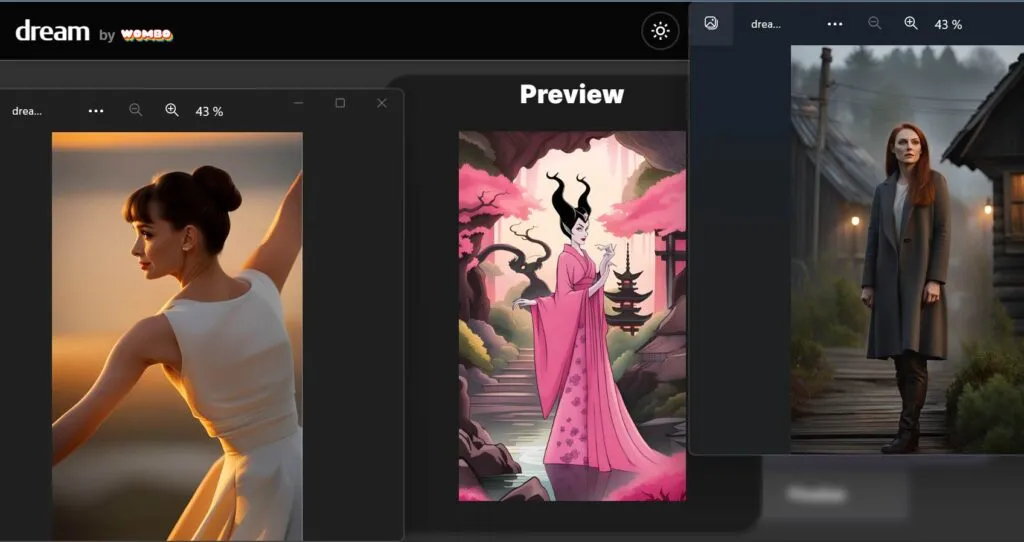Viewport: 1024px width, 542px height.
Task: Open the three-dot menu in left photo window
Action: tap(96, 111)
